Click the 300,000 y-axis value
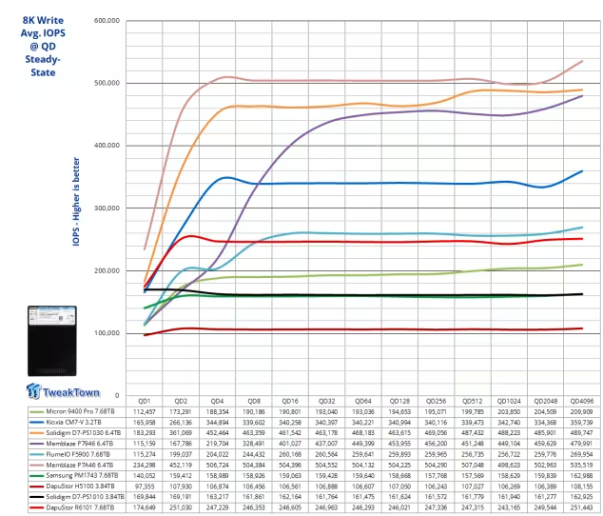 coord(107,208)
